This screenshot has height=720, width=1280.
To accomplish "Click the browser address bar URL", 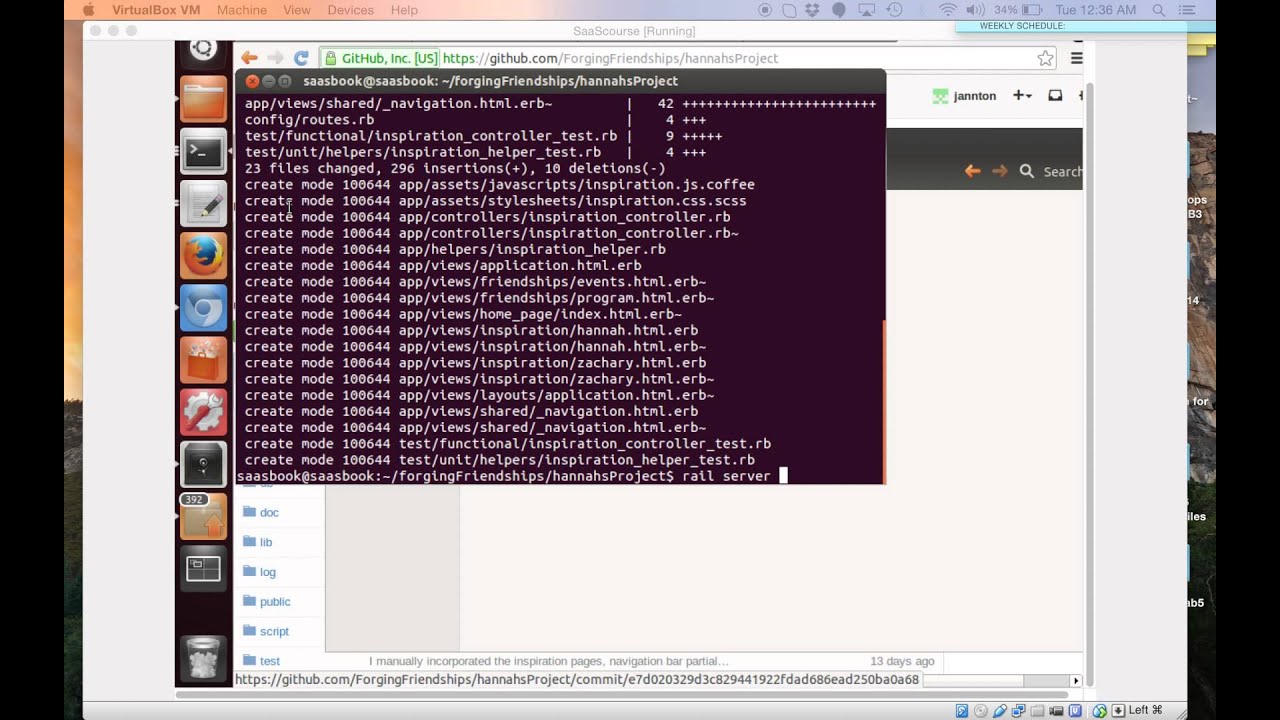I will tap(610, 58).
